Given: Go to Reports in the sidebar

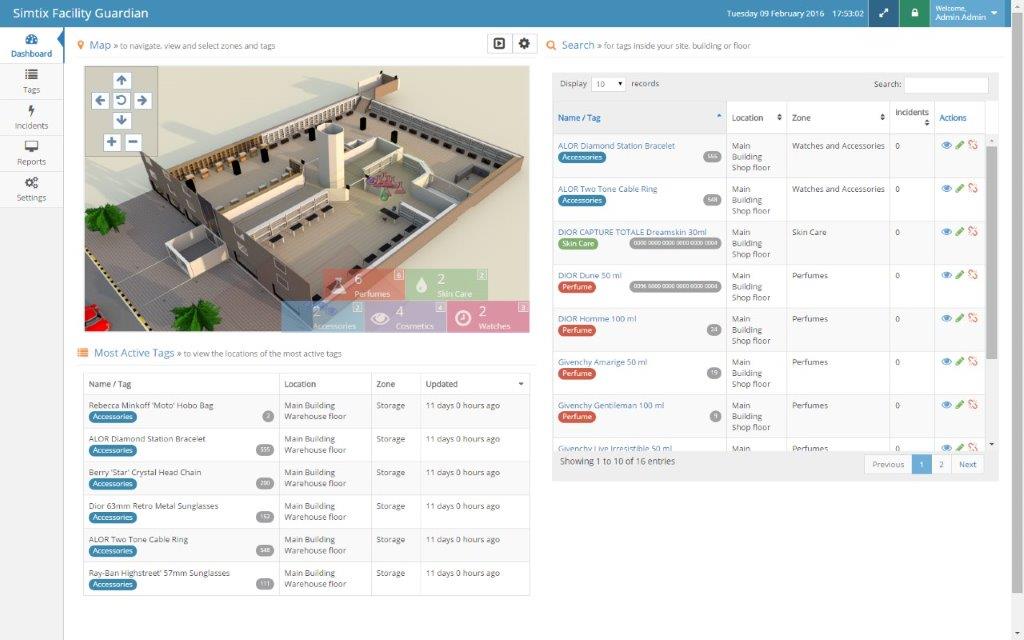Looking at the screenshot, I should [x=31, y=153].
